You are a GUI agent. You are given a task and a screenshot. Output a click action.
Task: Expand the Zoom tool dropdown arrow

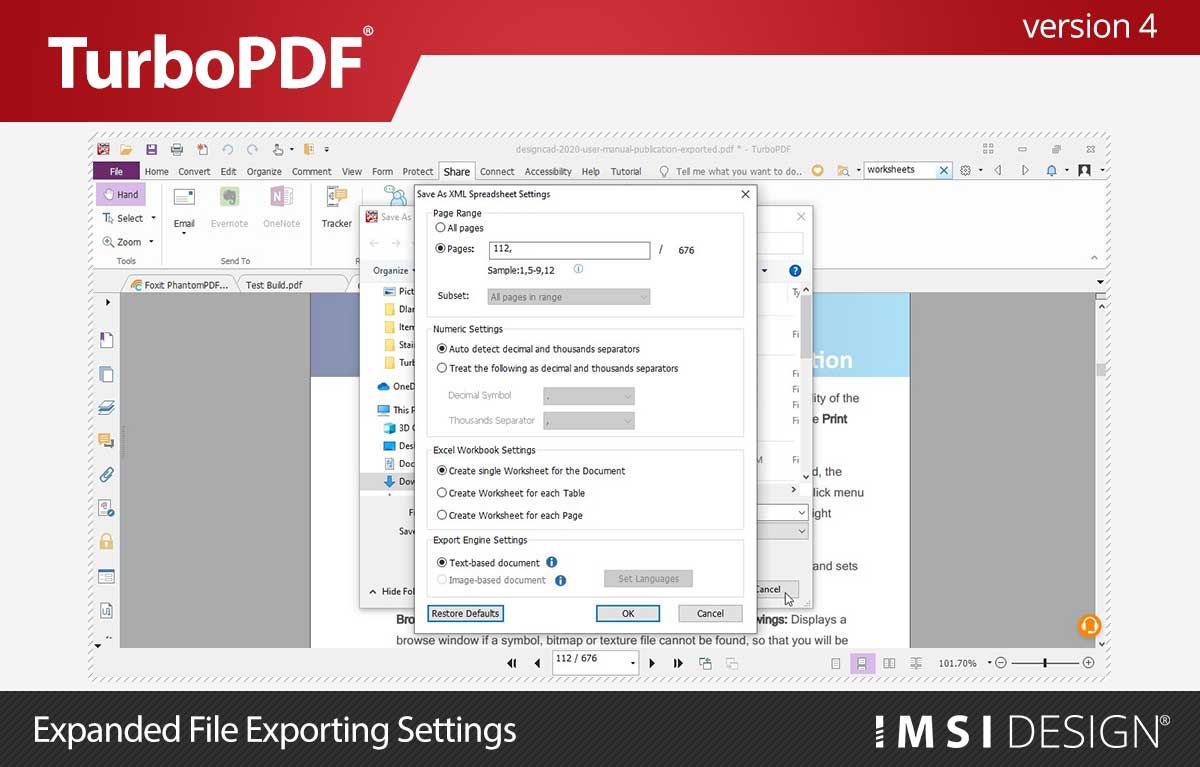[x=151, y=242]
